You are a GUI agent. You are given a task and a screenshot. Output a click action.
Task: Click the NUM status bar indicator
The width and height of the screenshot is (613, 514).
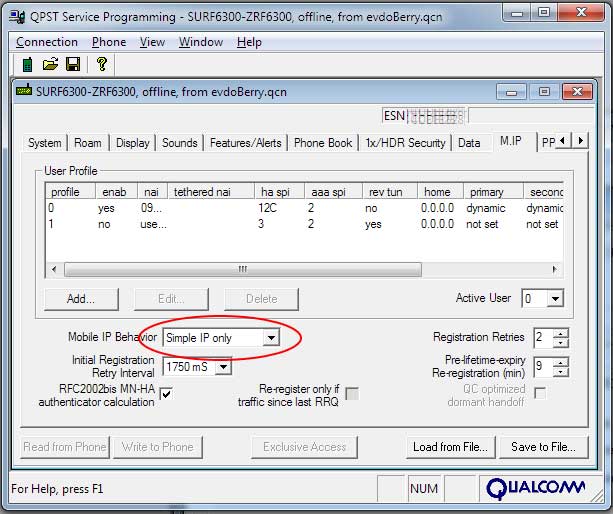tap(424, 489)
